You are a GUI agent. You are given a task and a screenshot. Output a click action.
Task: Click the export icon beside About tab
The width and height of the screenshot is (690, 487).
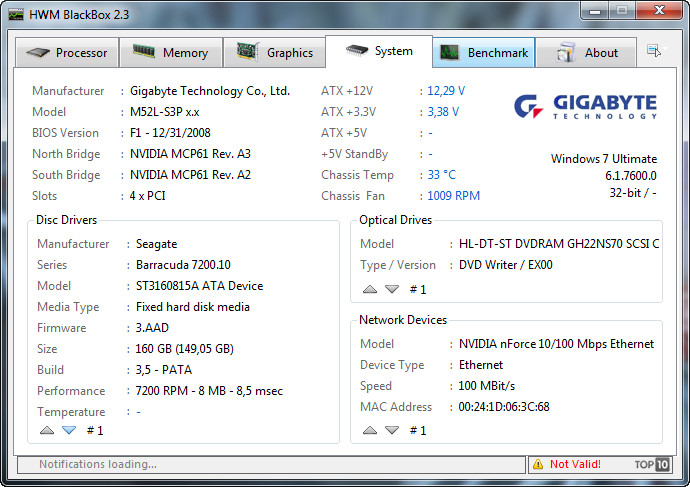[653, 51]
